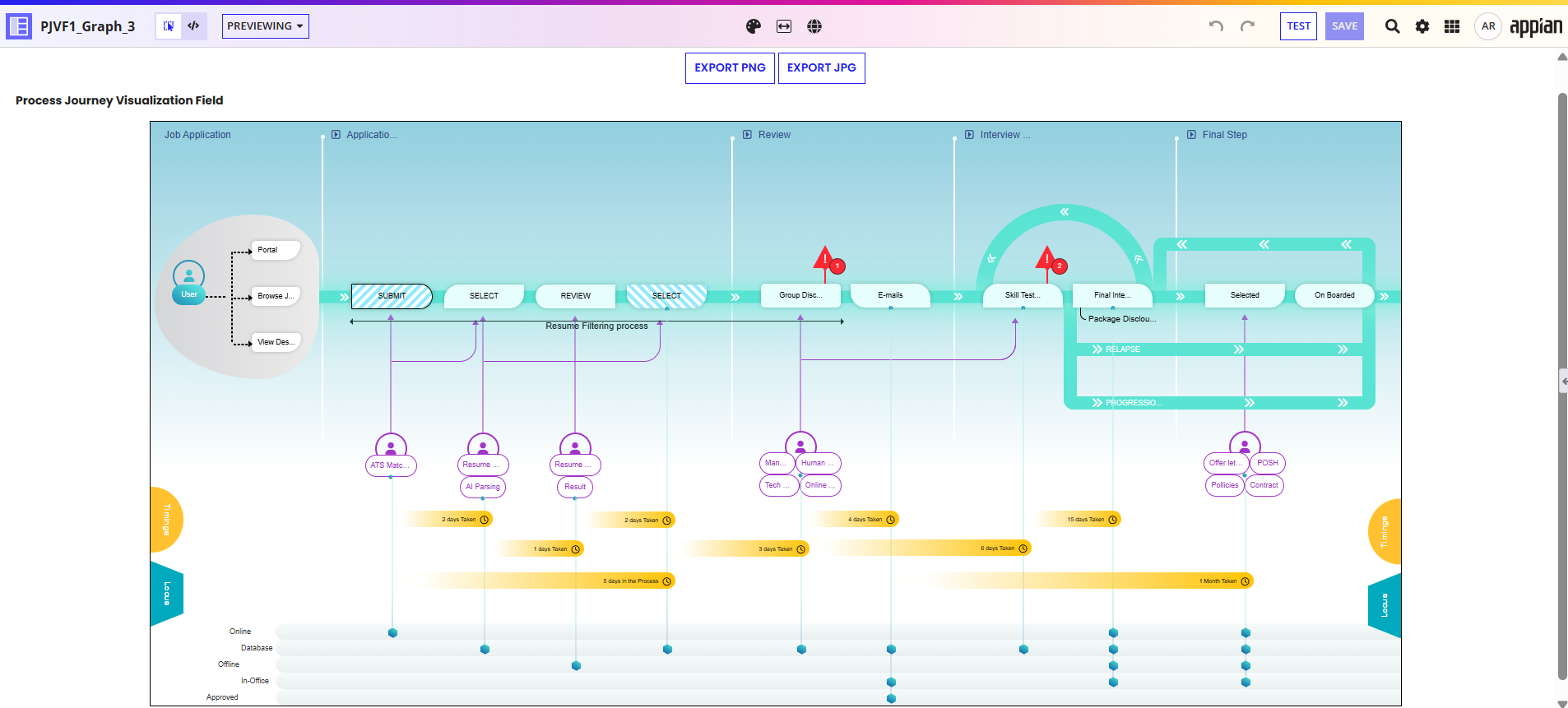Open the search magnifier icon

coord(1392,26)
